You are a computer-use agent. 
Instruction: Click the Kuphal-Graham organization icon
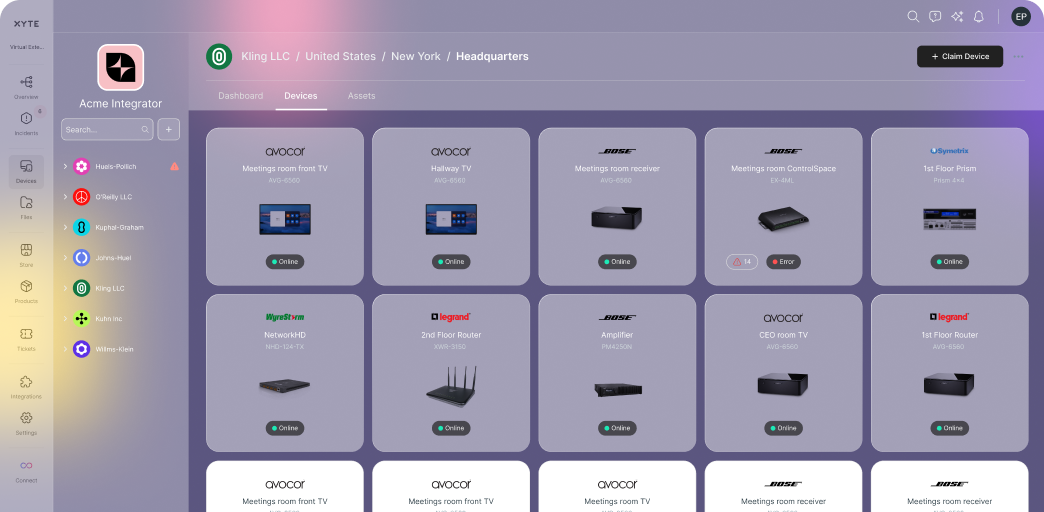tap(81, 228)
